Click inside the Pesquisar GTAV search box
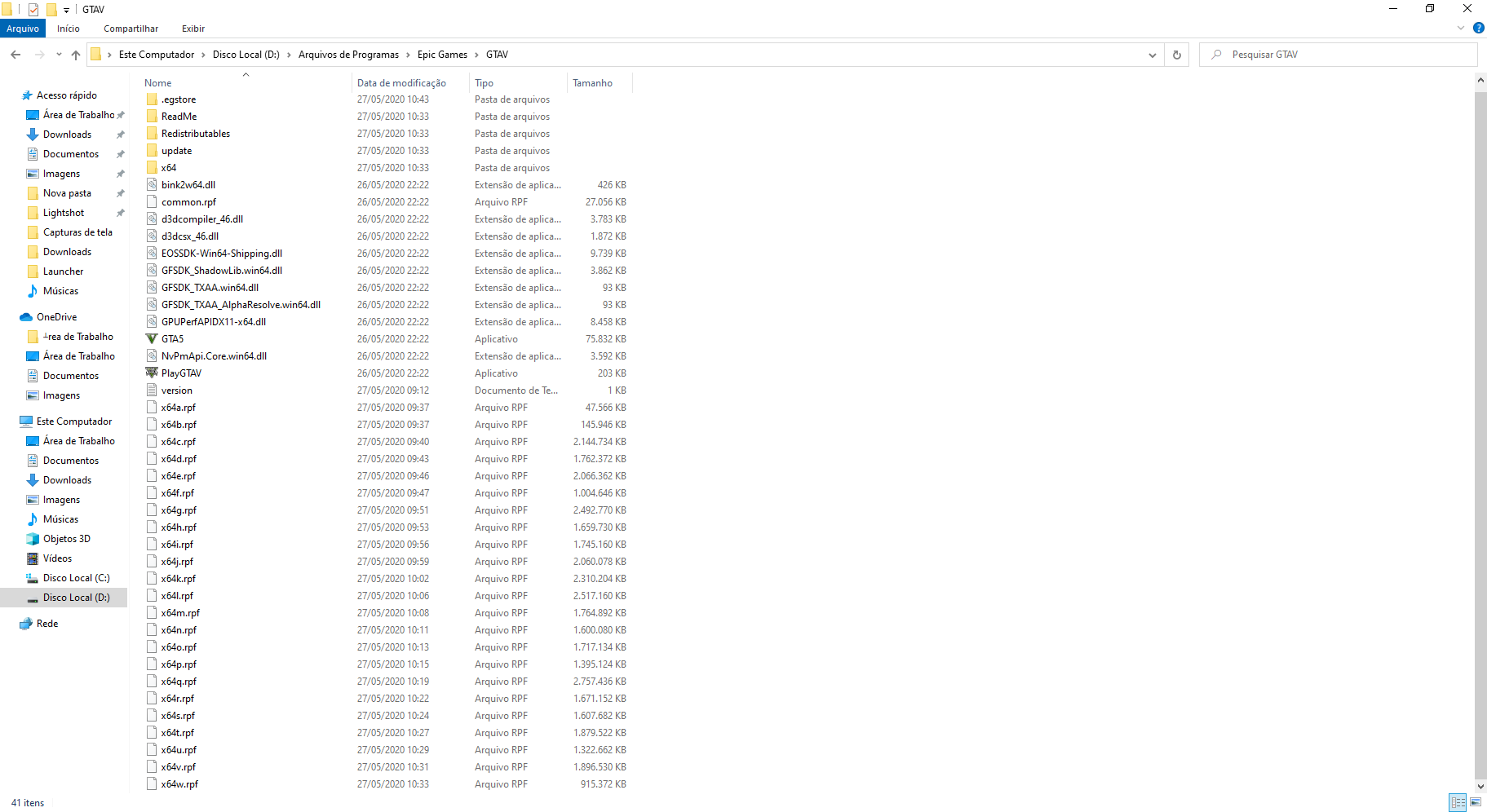This screenshot has width=1487, height=812. (1338, 54)
